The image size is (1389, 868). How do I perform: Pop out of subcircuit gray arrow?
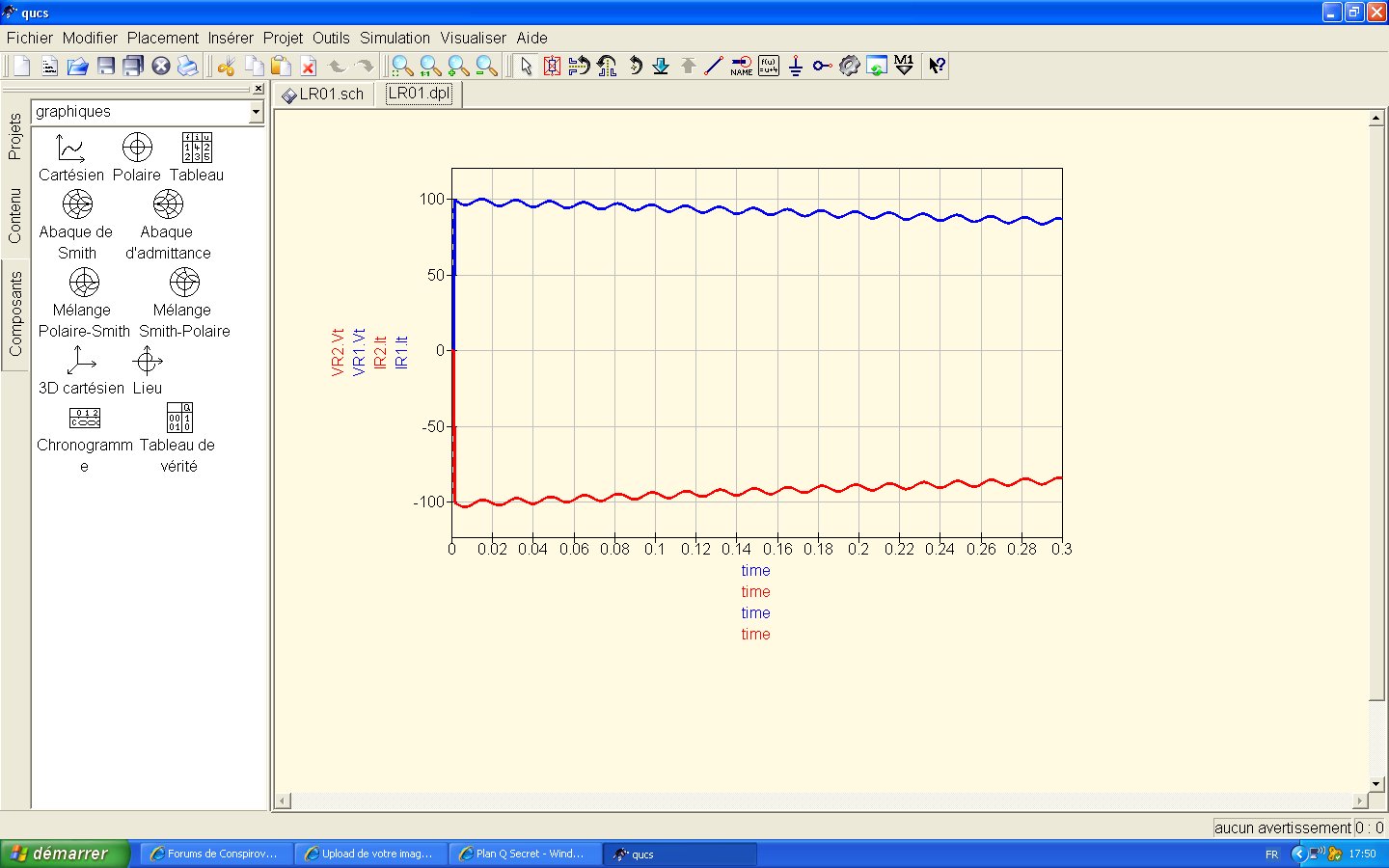(688, 66)
